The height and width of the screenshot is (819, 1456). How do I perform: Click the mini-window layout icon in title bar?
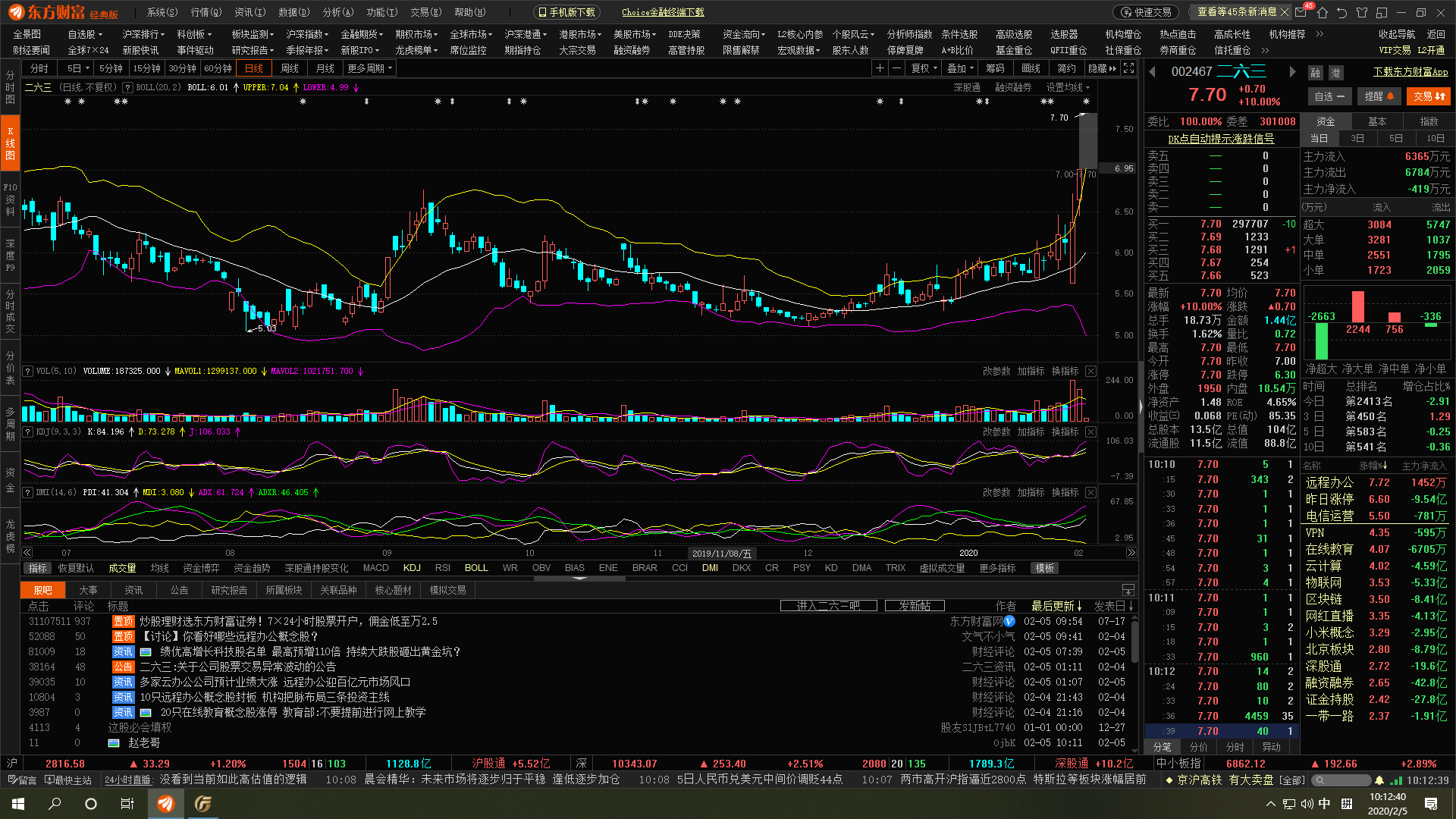pos(1382,12)
